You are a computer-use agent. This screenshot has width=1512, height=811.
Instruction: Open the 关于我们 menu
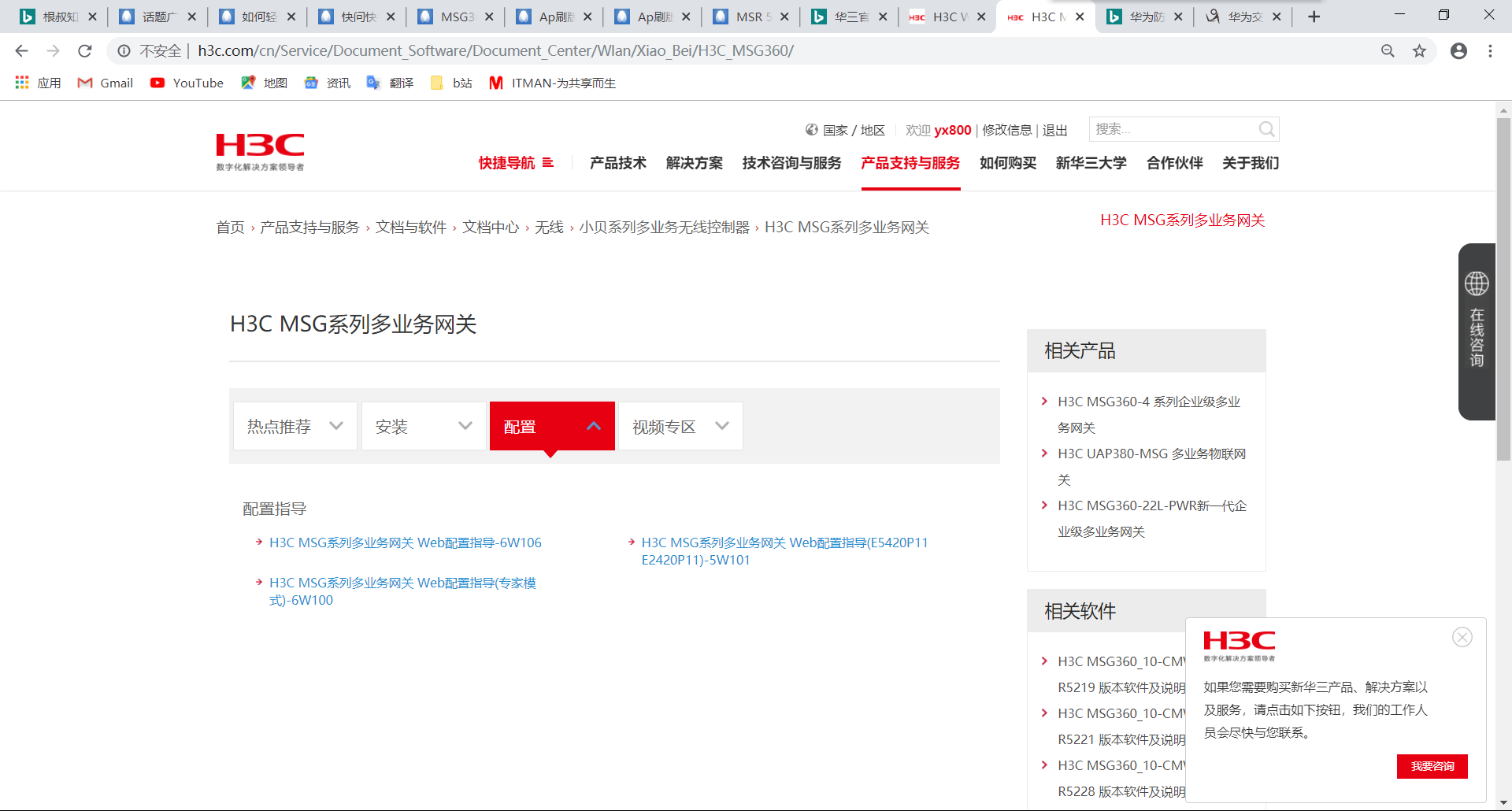tap(1251, 163)
